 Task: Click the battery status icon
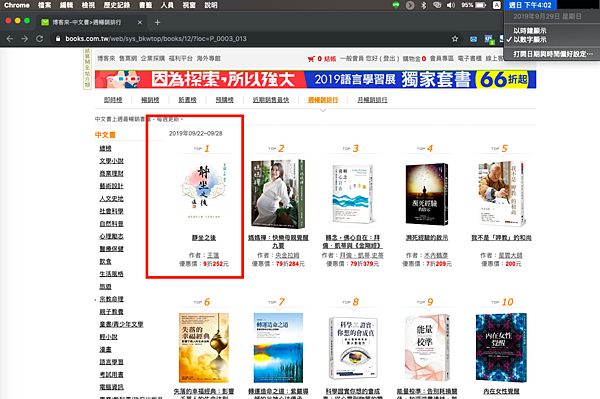click(x=481, y=5)
